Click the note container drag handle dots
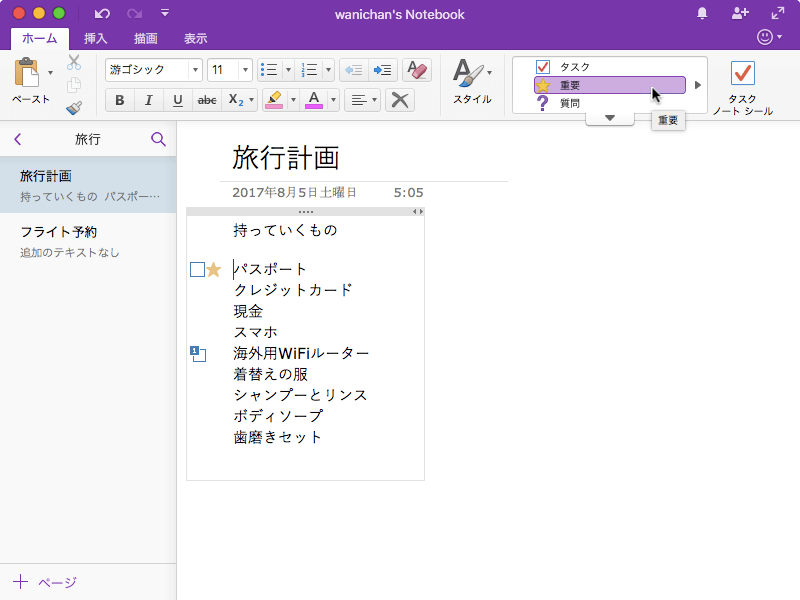Image resolution: width=800 pixels, height=600 pixels. (x=306, y=211)
